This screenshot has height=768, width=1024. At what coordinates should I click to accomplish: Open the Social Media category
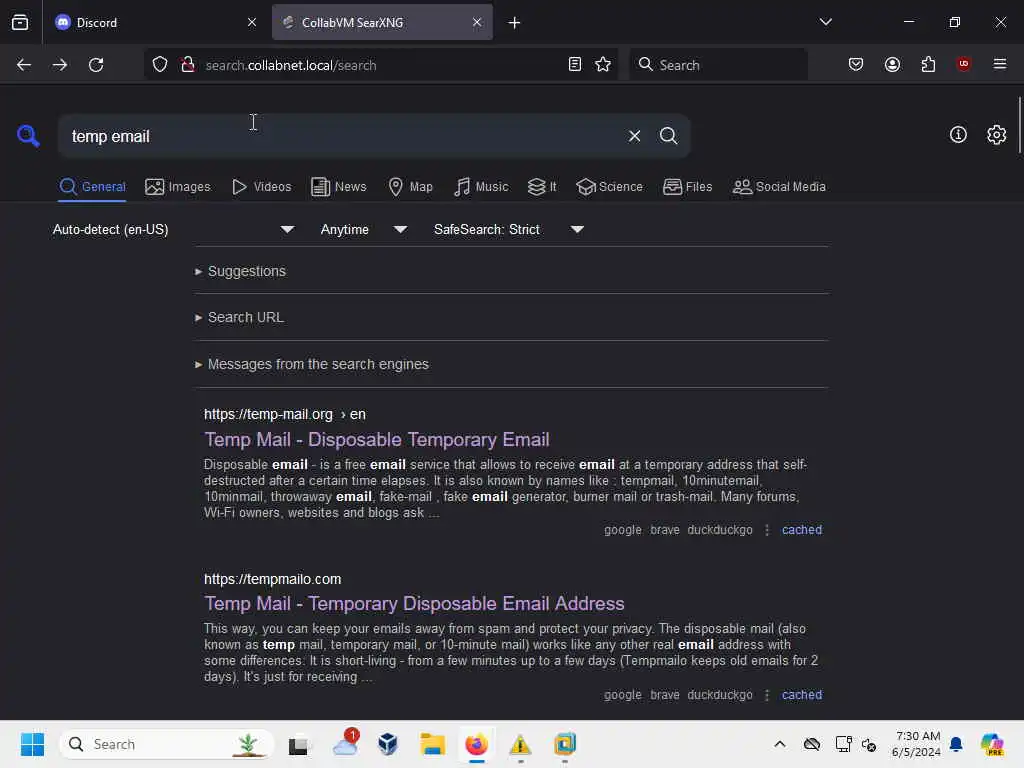[x=779, y=187]
